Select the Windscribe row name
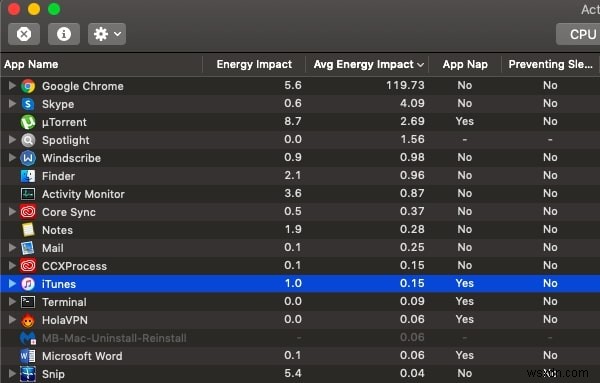Viewport: 600px width, 383px height. [71, 158]
